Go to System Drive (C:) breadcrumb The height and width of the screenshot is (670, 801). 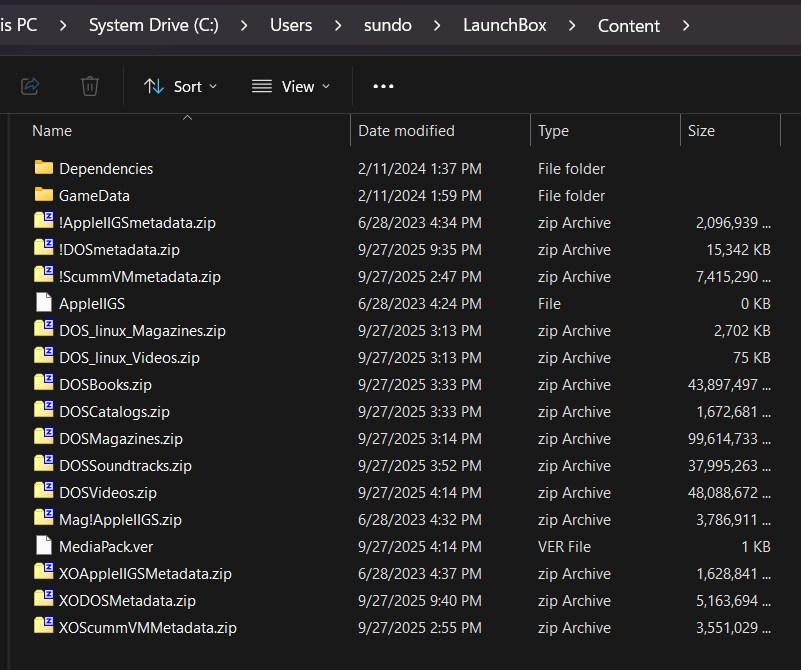point(153,25)
